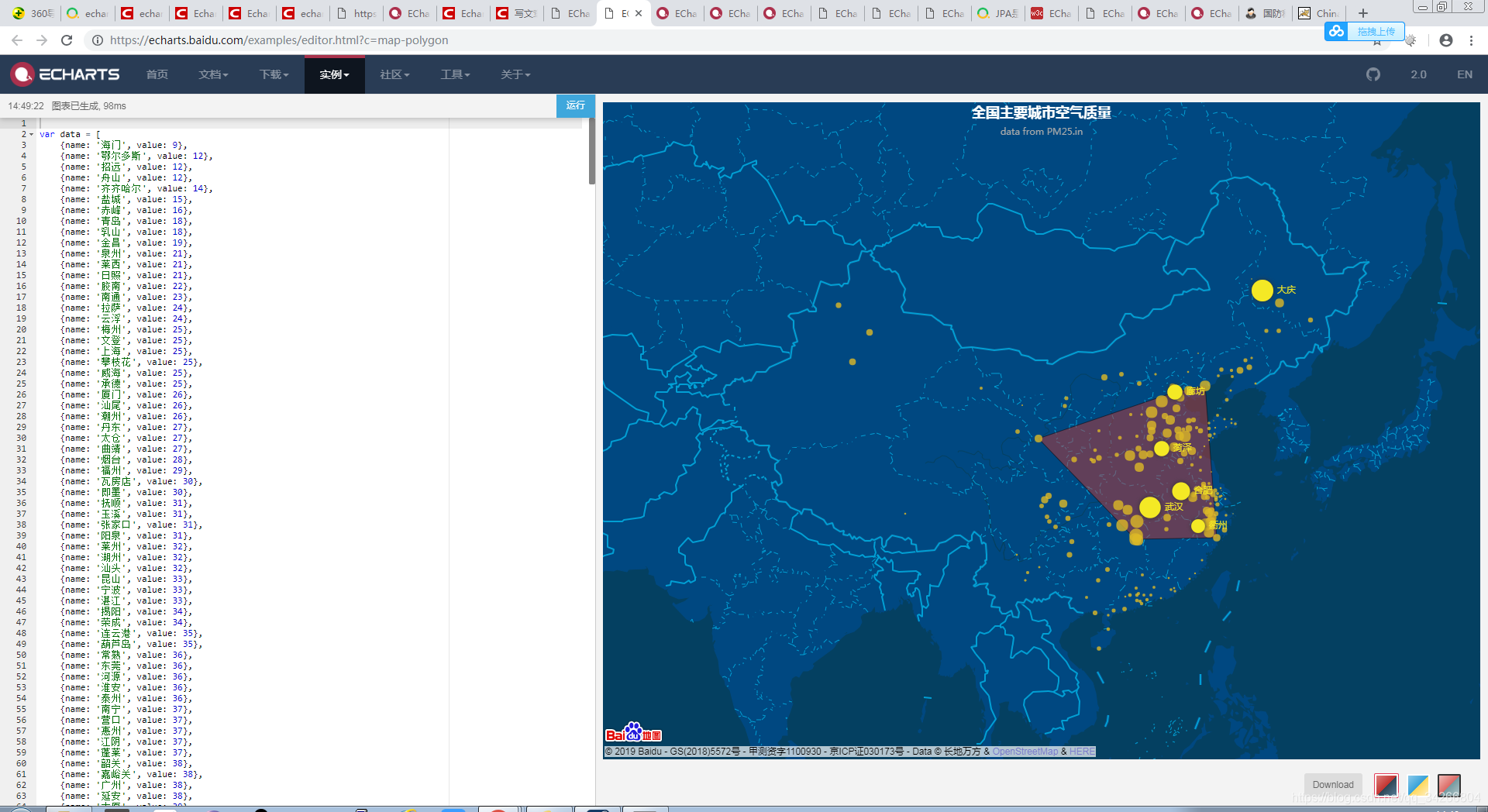The width and height of the screenshot is (1488, 812).
Task: Click the ECharts logo icon
Action: tap(22, 74)
